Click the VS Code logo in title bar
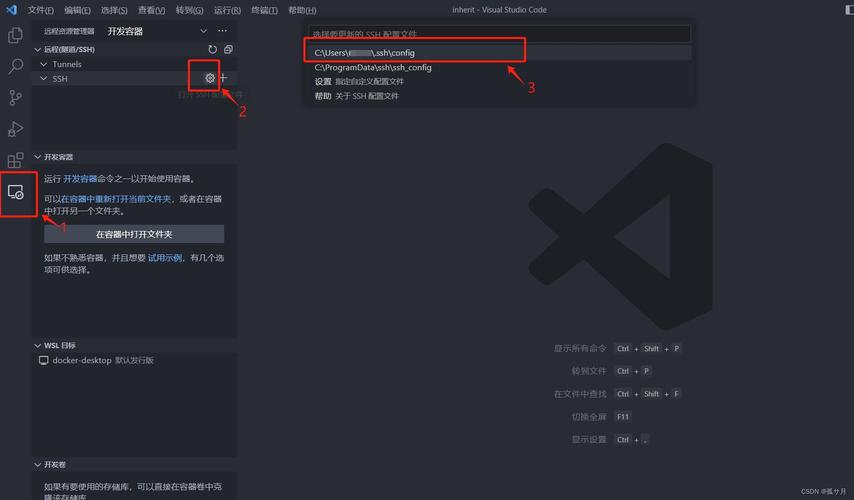The width and height of the screenshot is (854, 500). click(11, 9)
